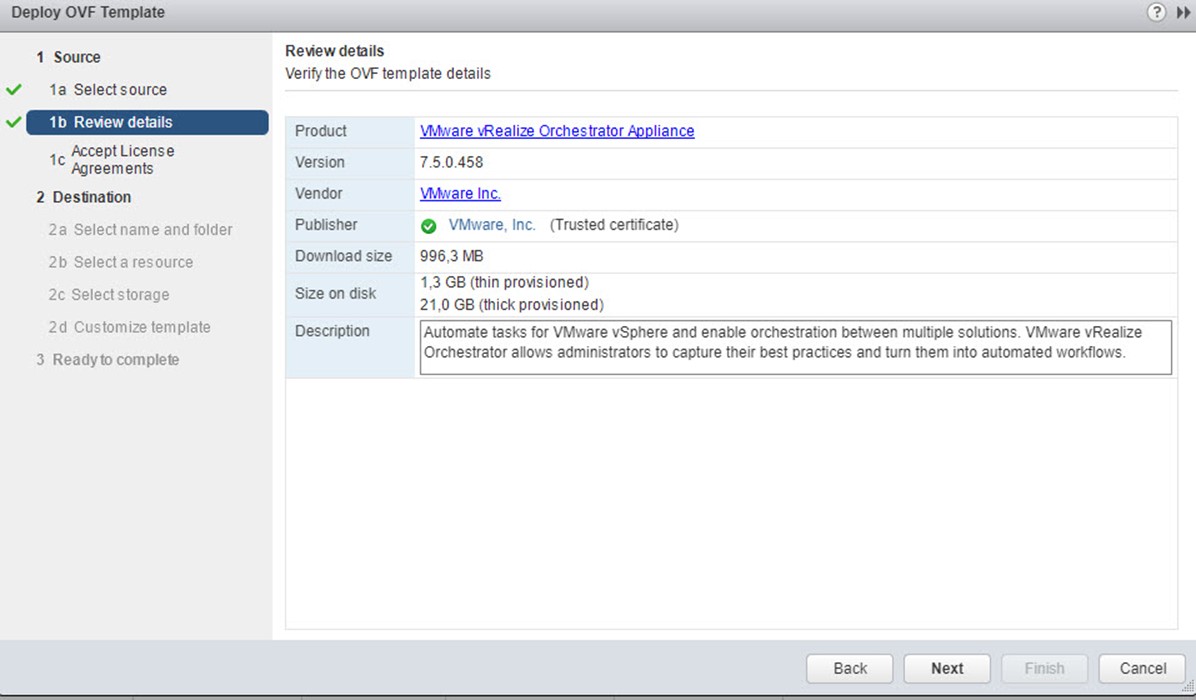Click the (Trusted certificate) text
Viewport: 1196px width, 700px height.
click(614, 225)
